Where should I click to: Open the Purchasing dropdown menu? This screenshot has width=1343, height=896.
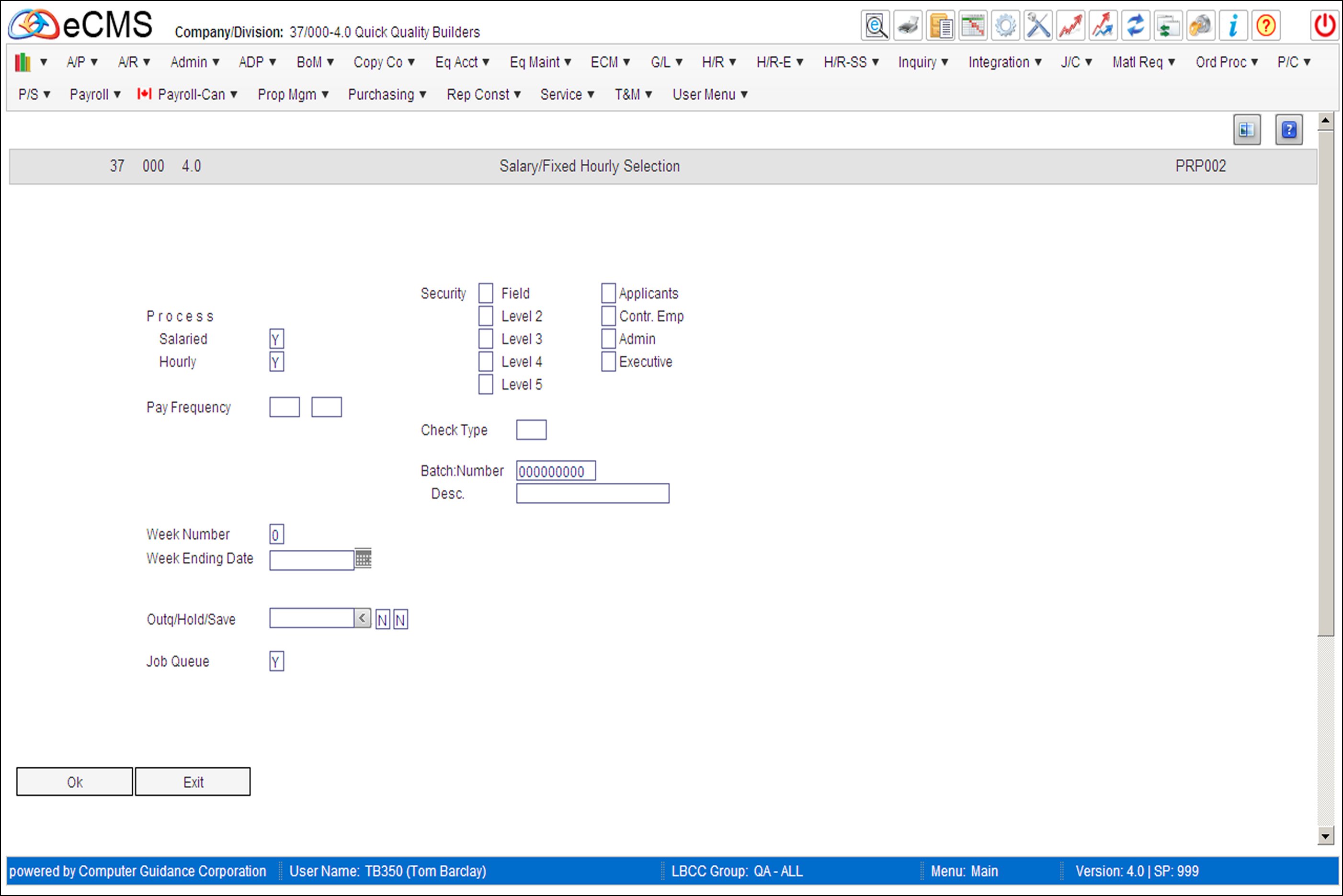(386, 94)
